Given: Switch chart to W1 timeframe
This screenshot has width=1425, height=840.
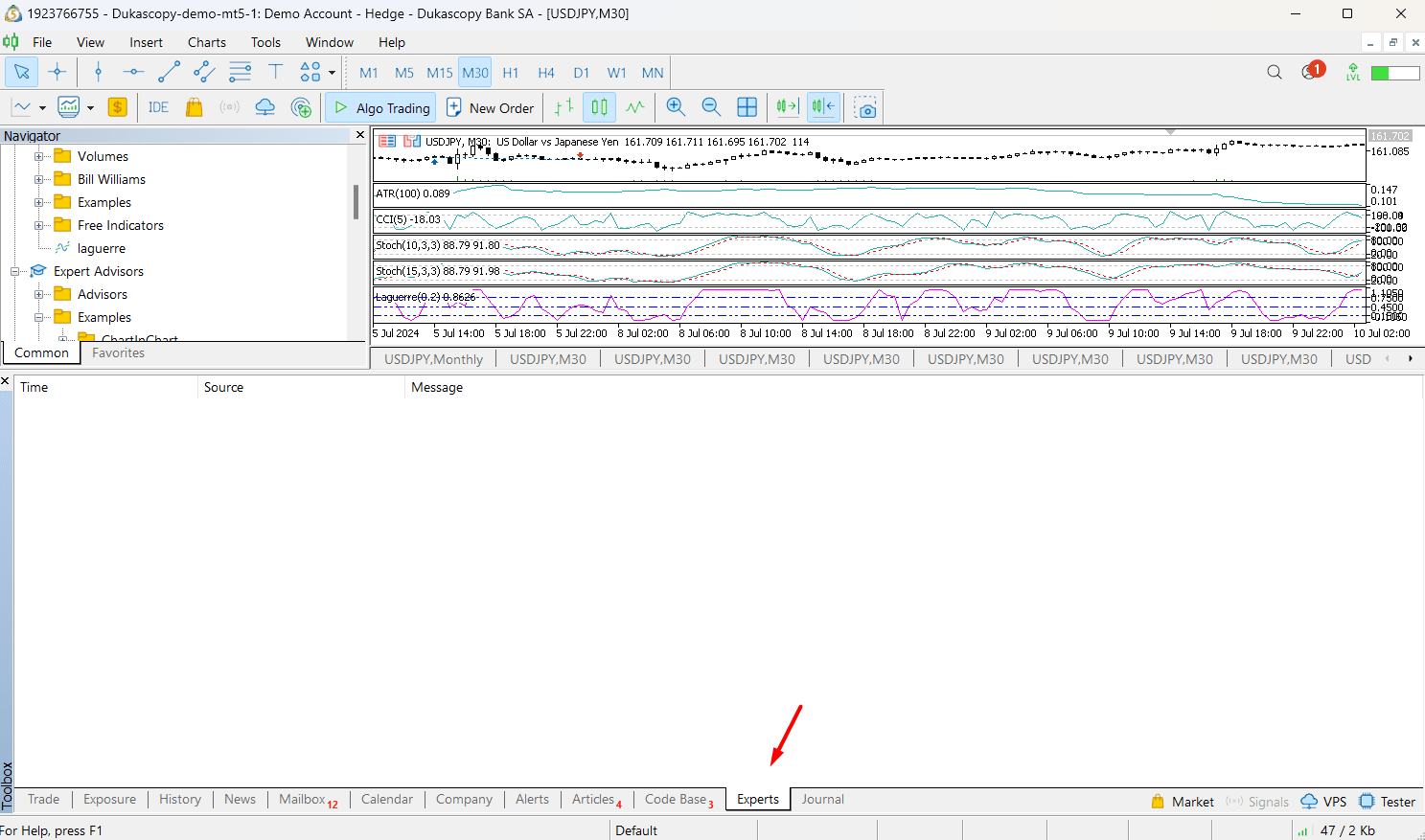Looking at the screenshot, I should coord(617,73).
